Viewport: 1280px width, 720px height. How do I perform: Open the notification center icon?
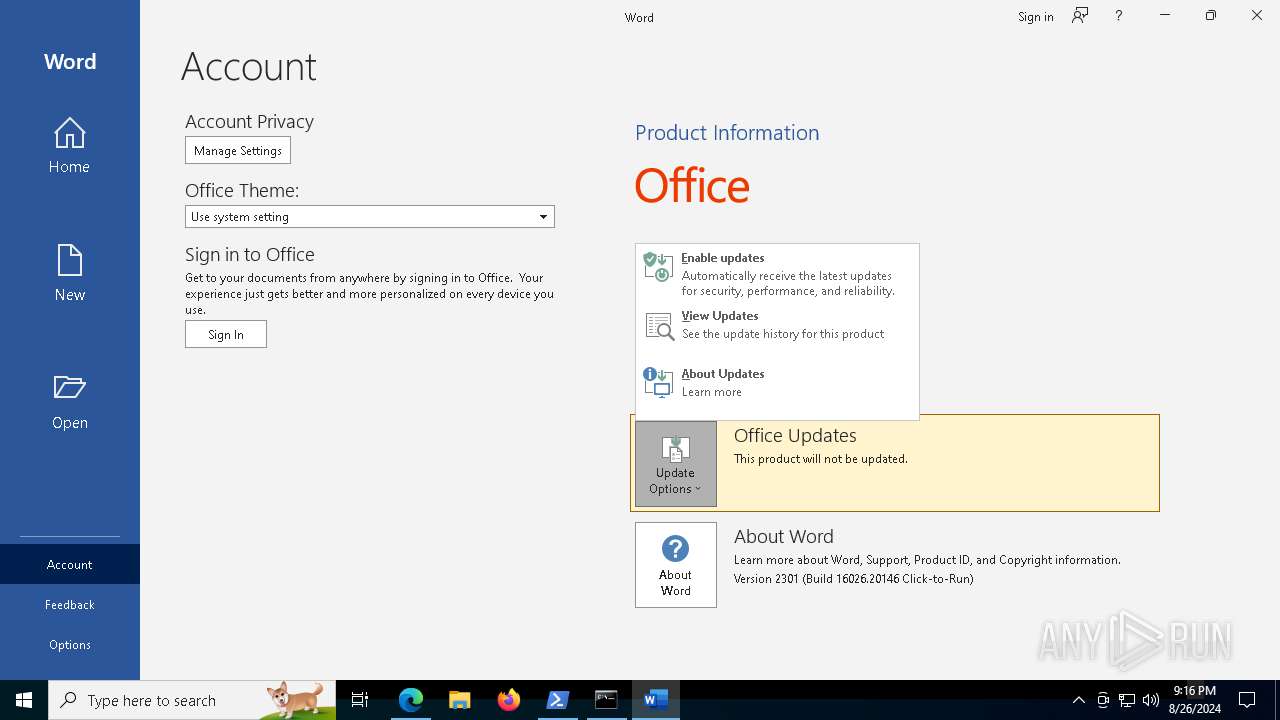(x=1247, y=700)
